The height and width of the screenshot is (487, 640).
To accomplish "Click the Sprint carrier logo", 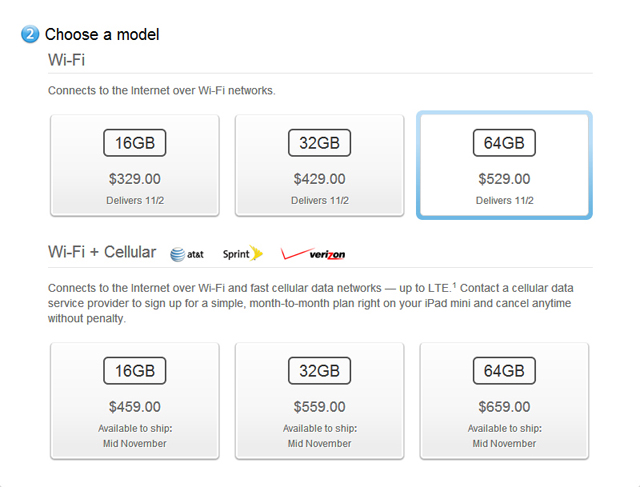I will [x=243, y=254].
